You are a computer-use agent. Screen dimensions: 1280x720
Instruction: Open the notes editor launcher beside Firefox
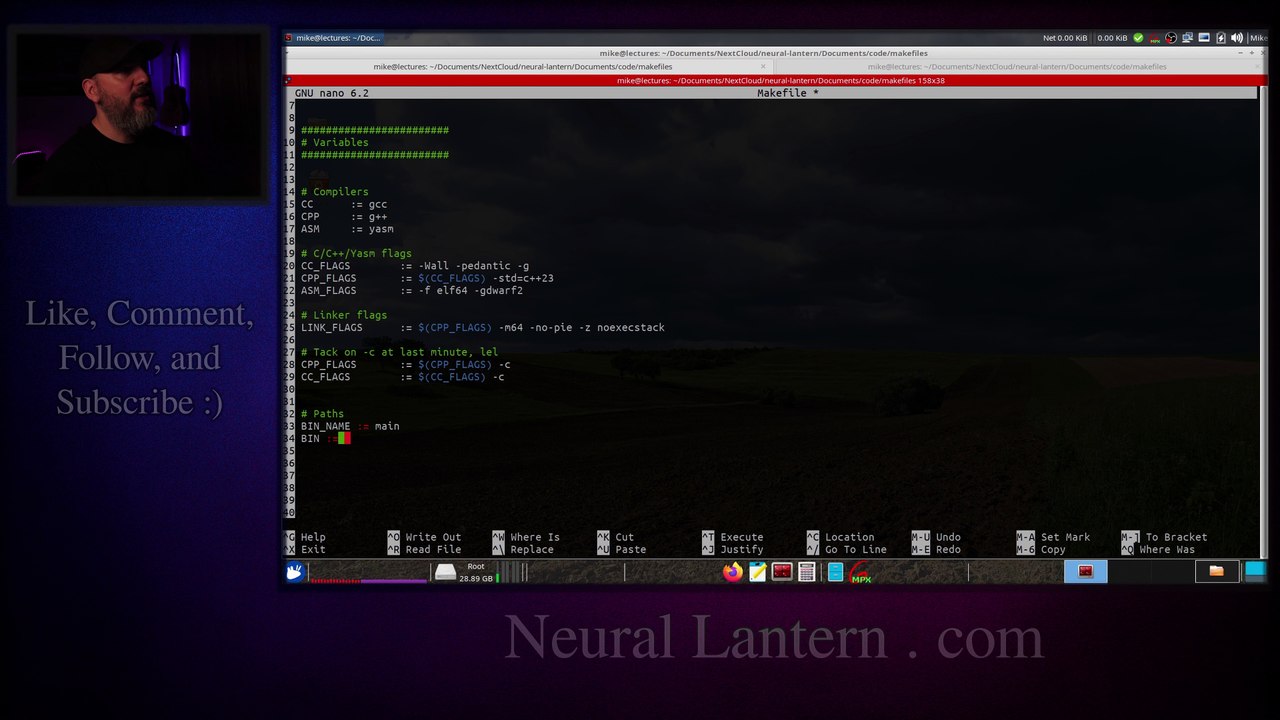coord(758,572)
